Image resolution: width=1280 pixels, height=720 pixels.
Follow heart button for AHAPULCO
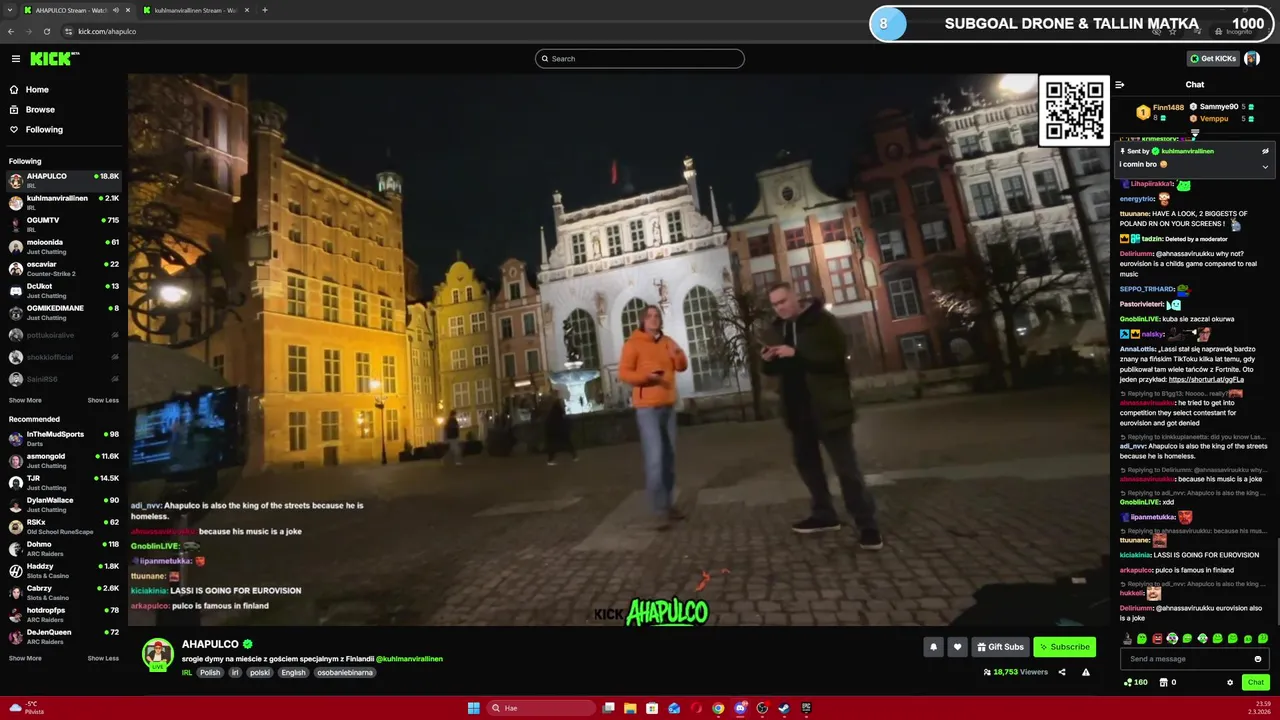[x=957, y=647]
